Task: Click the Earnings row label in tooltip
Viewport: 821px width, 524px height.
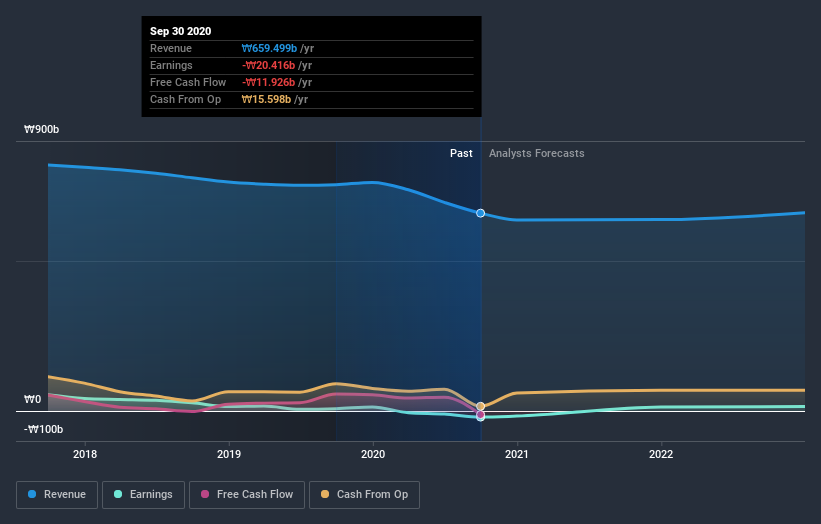Action: tap(171, 65)
